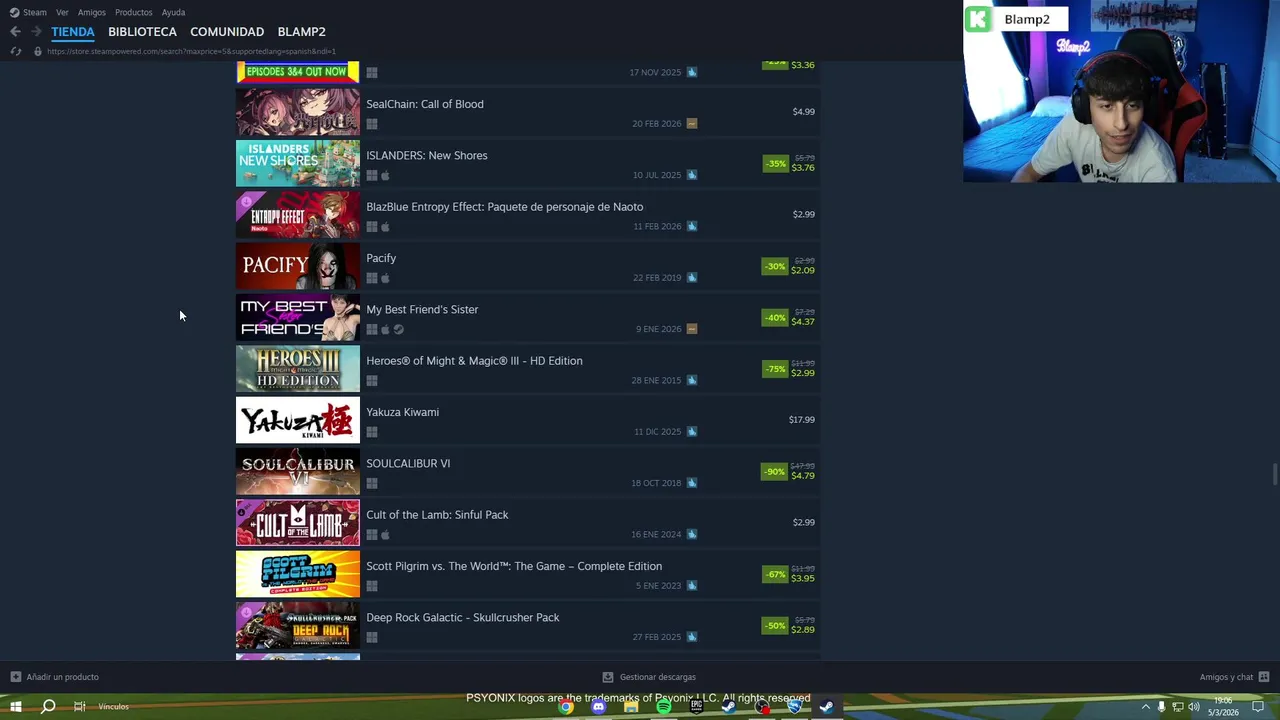Image resolution: width=1280 pixels, height=720 pixels.
Task: Open Heroes of Might & Magic III listing
Action: coord(527,368)
